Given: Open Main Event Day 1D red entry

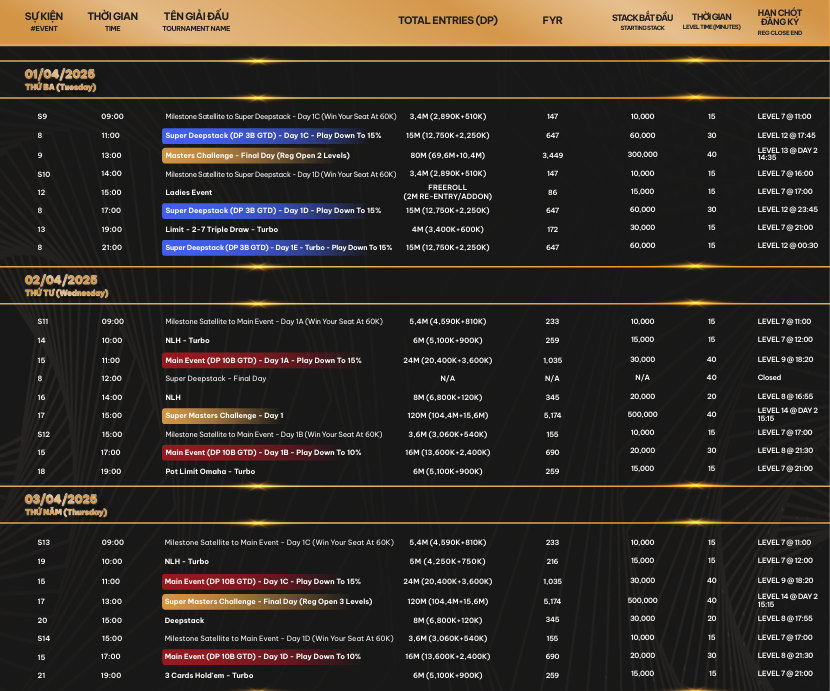Looking at the screenshot, I should pyautogui.click(x=263, y=657).
